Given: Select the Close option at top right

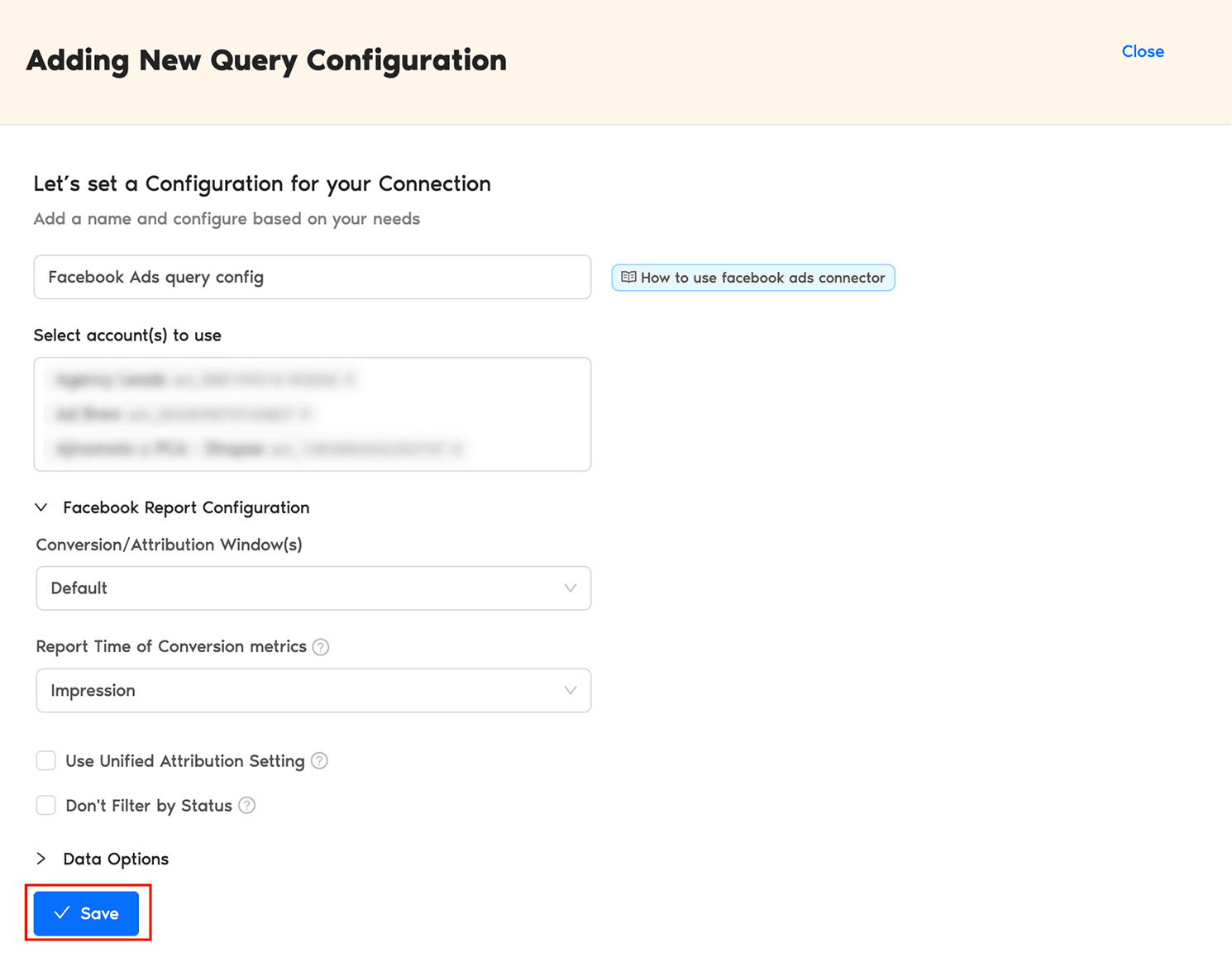Looking at the screenshot, I should pyautogui.click(x=1143, y=51).
